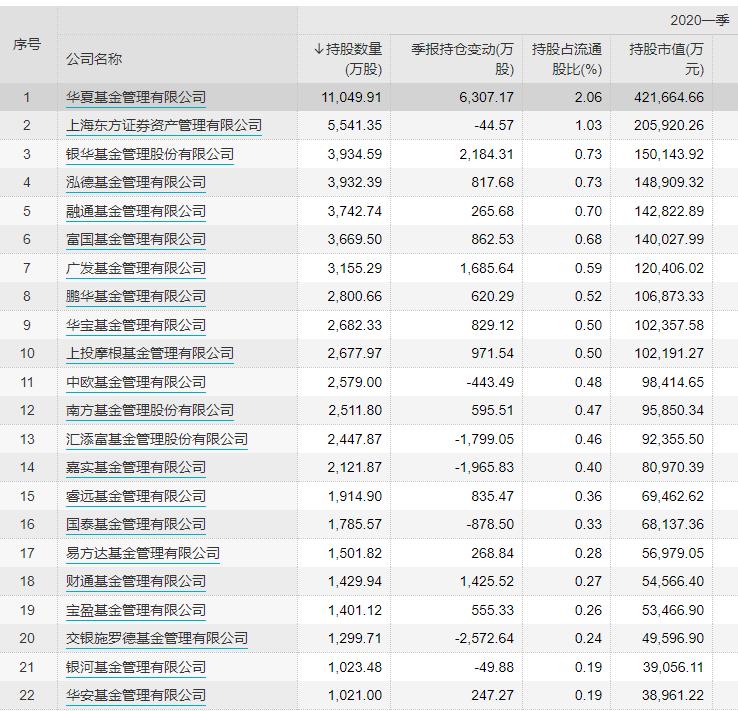This screenshot has height=711, width=738.
Task: Open 银华基金管理股份有限公司 link
Action: pyautogui.click(x=150, y=154)
